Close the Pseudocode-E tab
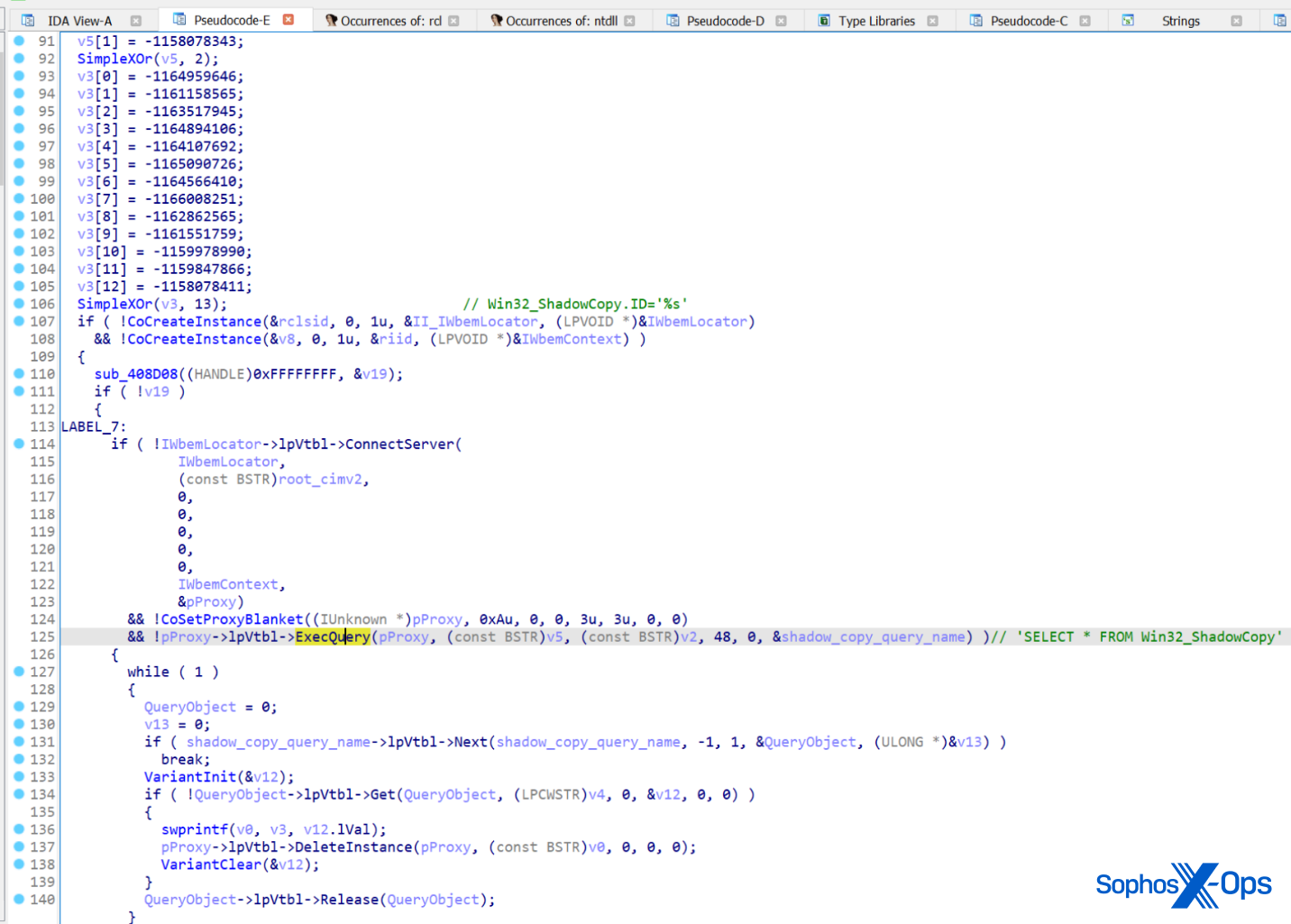1291x924 pixels. point(288,19)
